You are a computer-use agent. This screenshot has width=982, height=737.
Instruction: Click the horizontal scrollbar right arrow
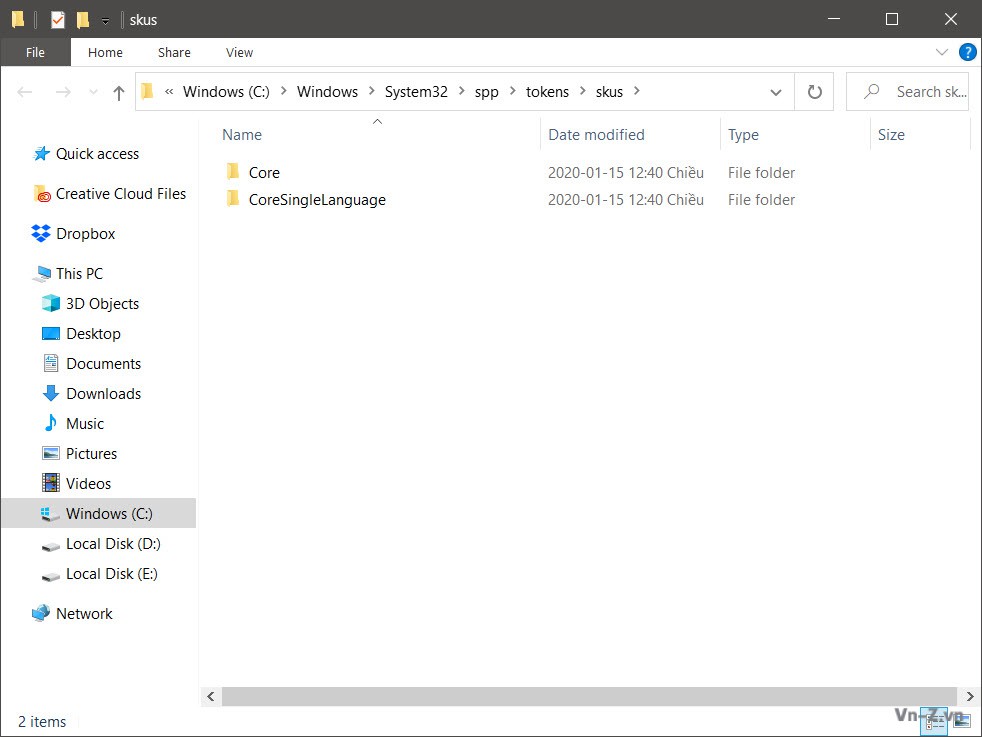tap(969, 696)
